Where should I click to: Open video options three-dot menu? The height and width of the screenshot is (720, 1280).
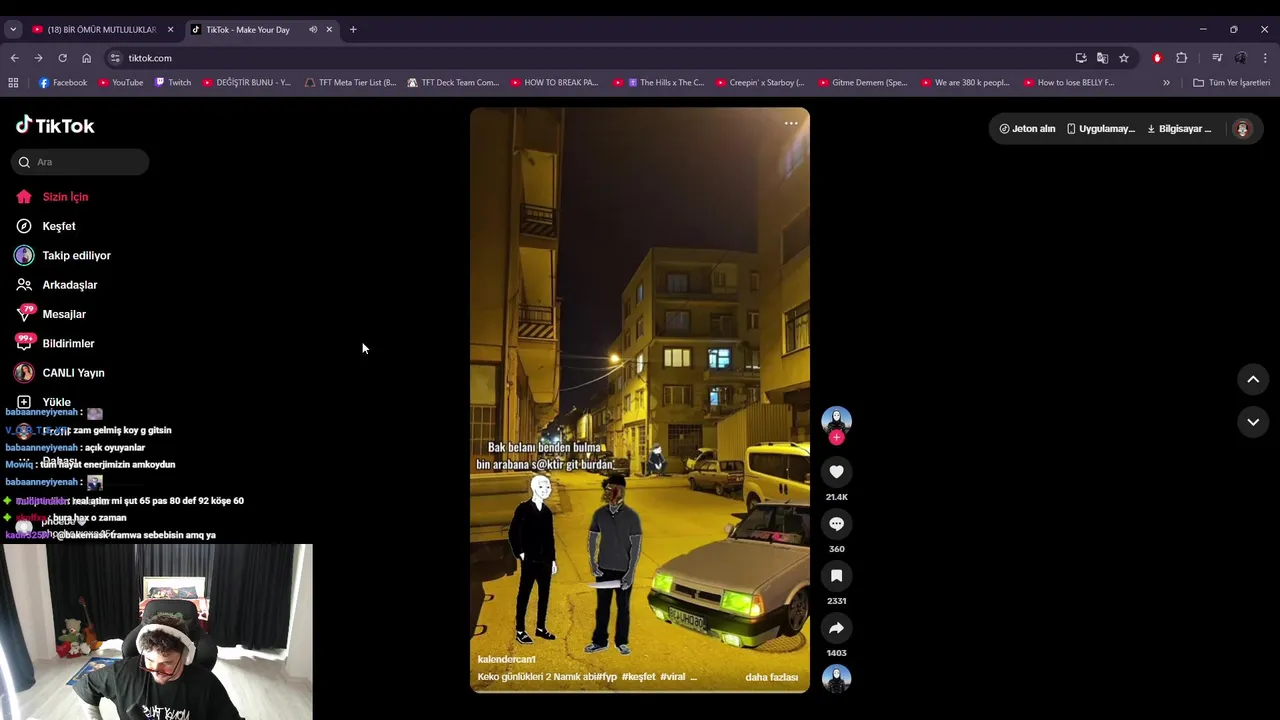pos(791,123)
